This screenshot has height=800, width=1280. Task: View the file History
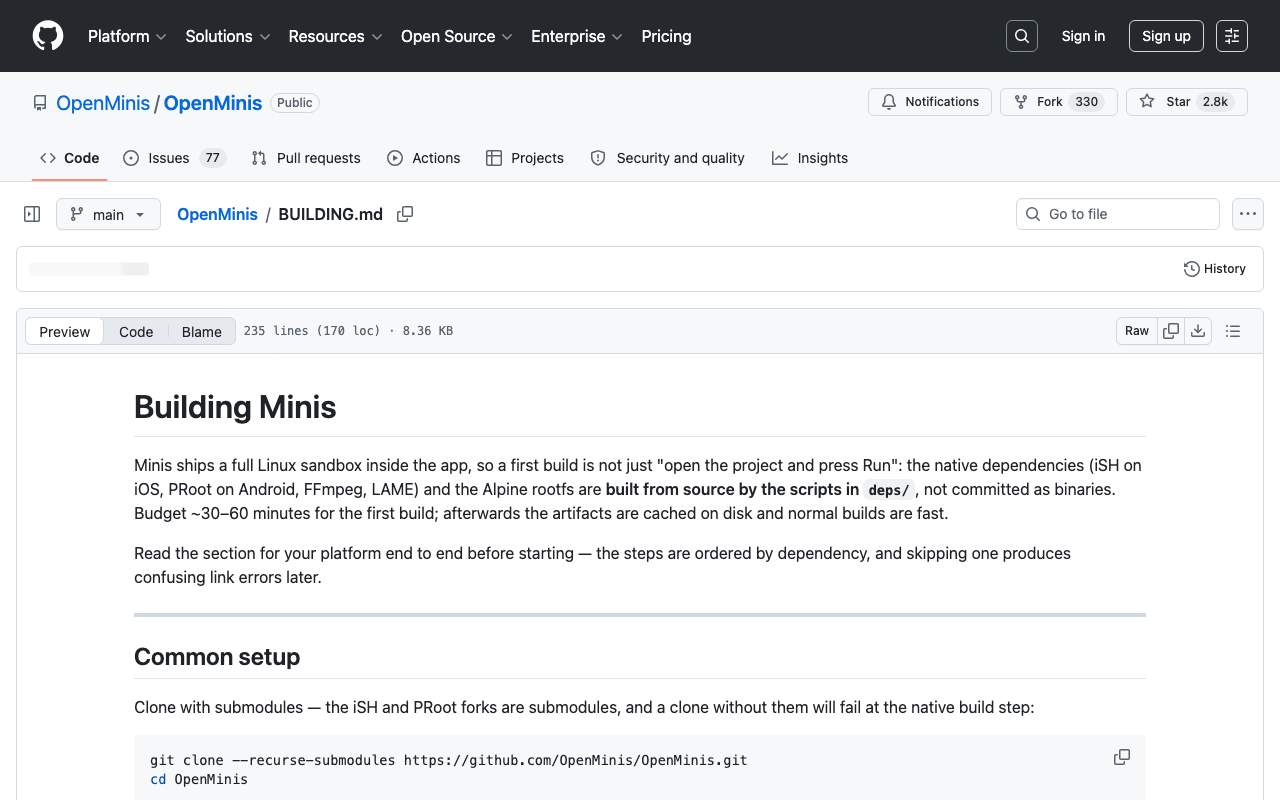click(x=1215, y=269)
